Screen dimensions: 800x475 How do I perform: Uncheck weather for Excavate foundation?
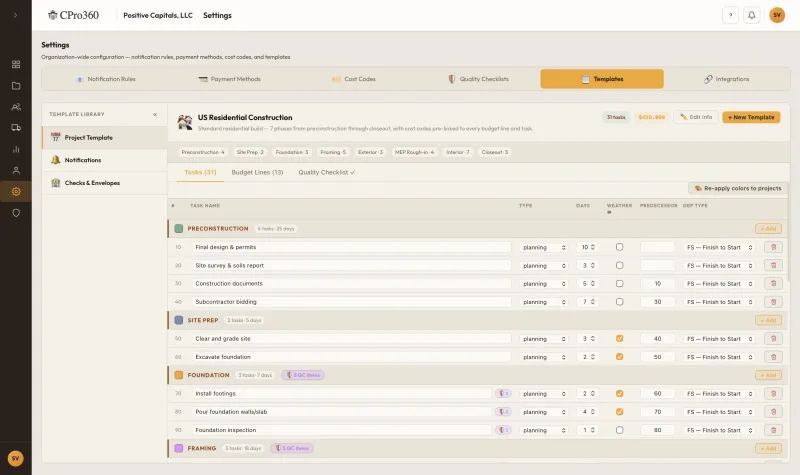619,357
